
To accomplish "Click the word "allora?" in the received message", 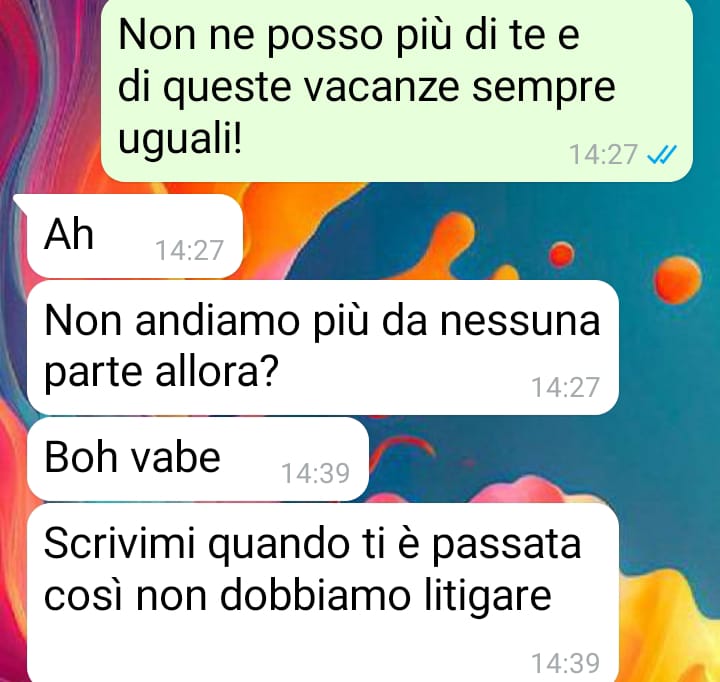I will tap(217, 370).
